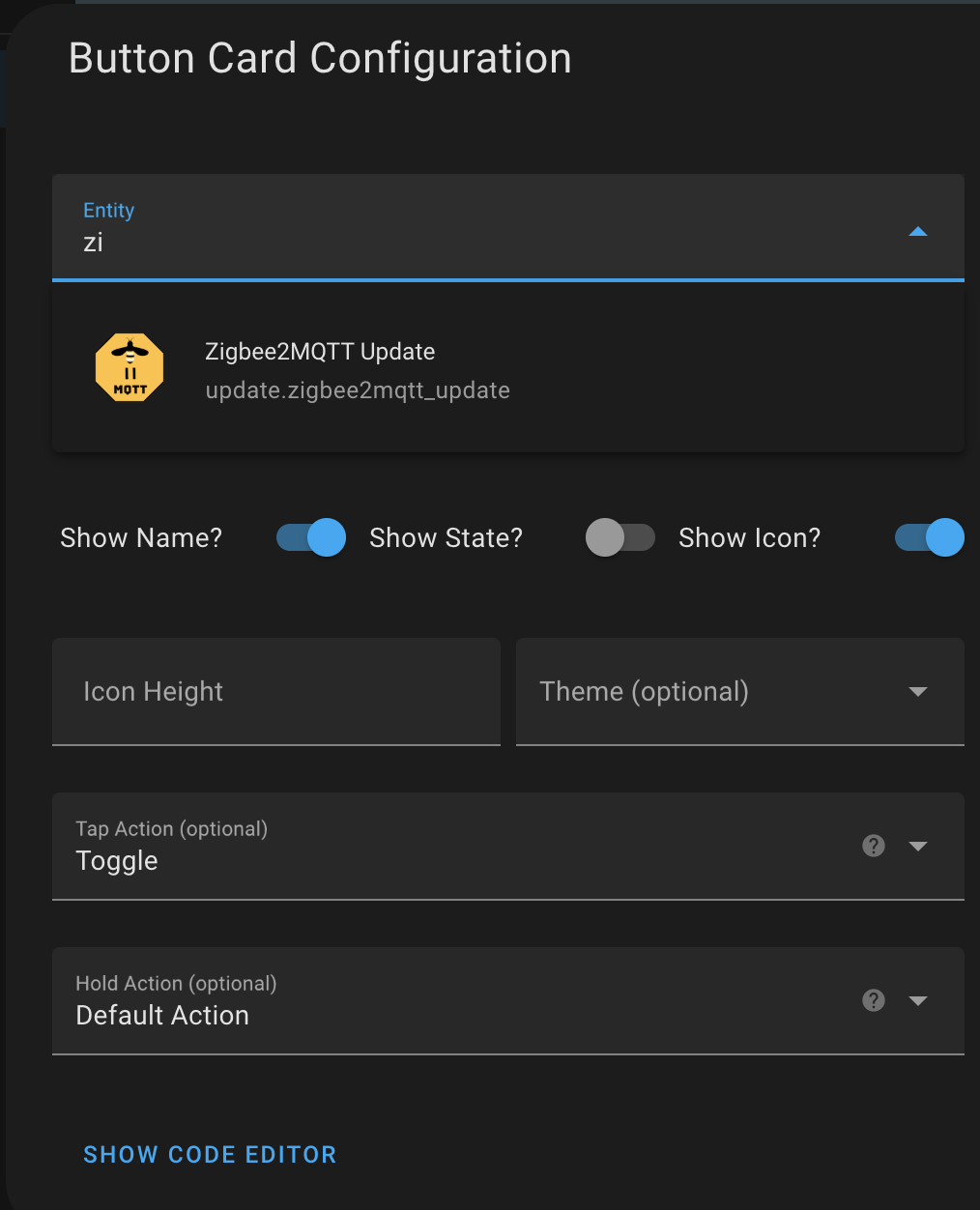
Task: Click the help circle near Default Action
Action: (873, 1000)
